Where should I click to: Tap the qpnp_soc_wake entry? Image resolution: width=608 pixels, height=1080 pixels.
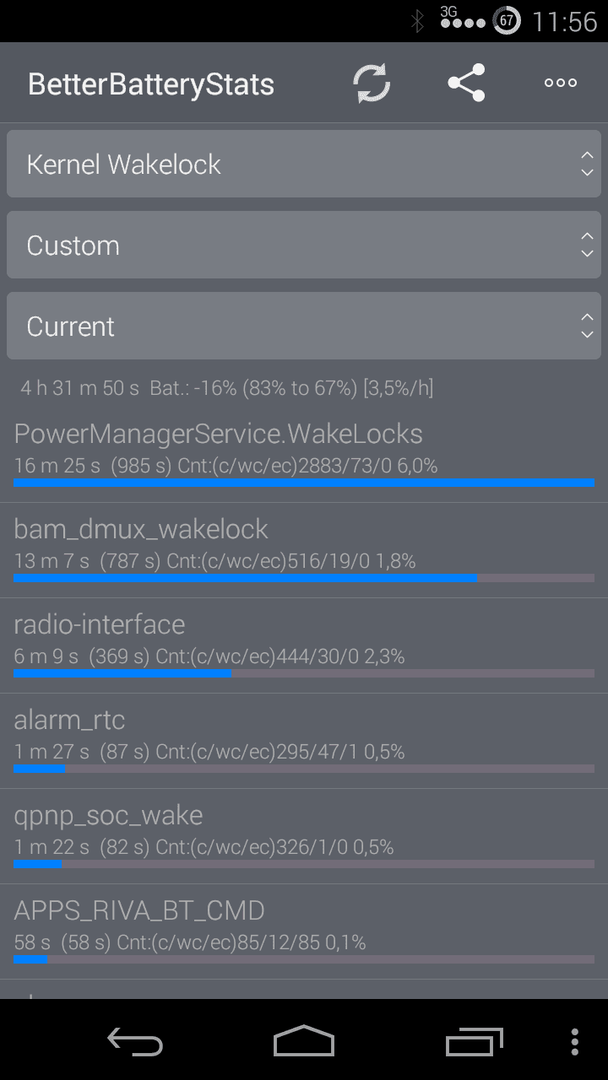(x=304, y=836)
